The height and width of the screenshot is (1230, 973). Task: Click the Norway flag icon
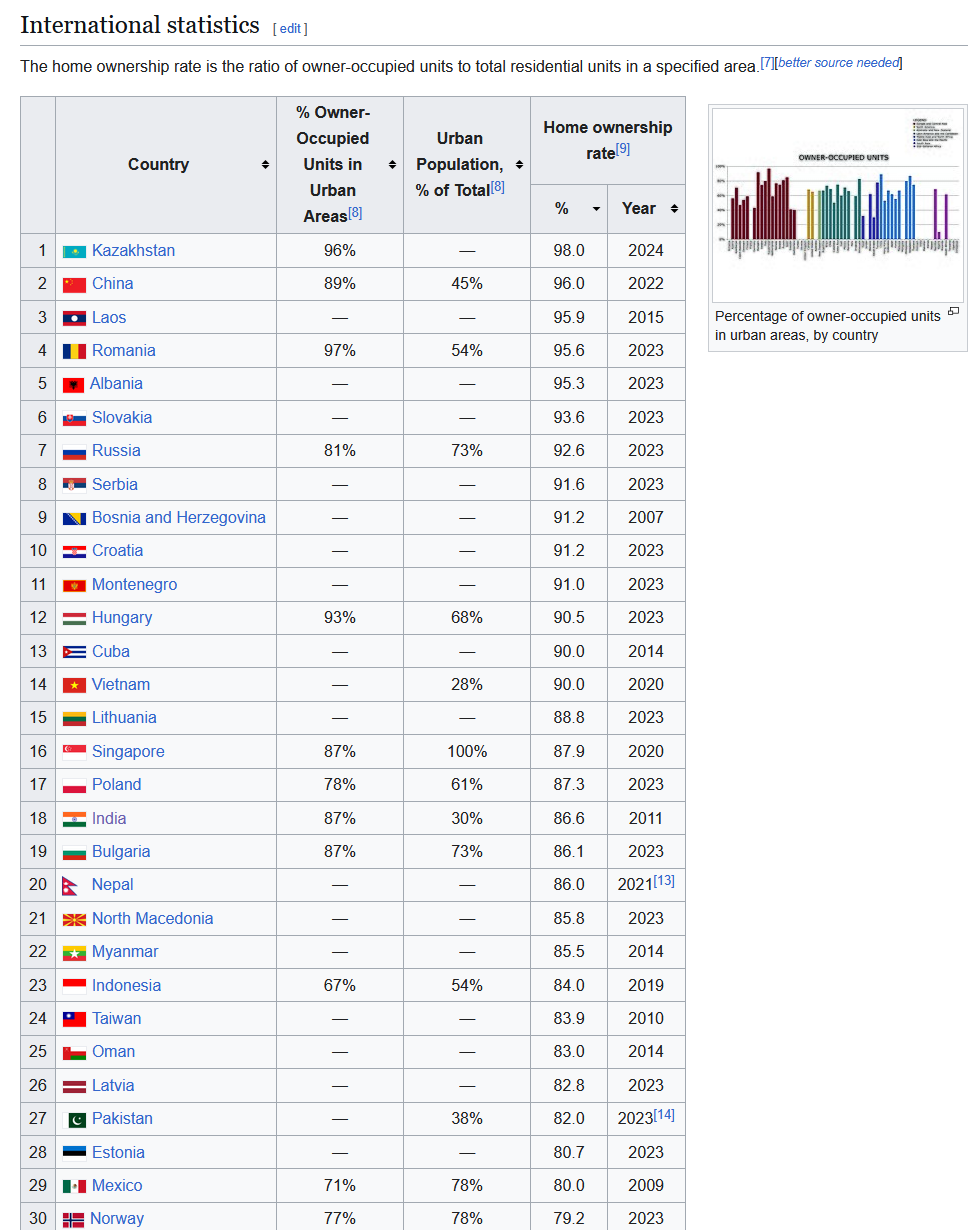(x=74, y=1219)
